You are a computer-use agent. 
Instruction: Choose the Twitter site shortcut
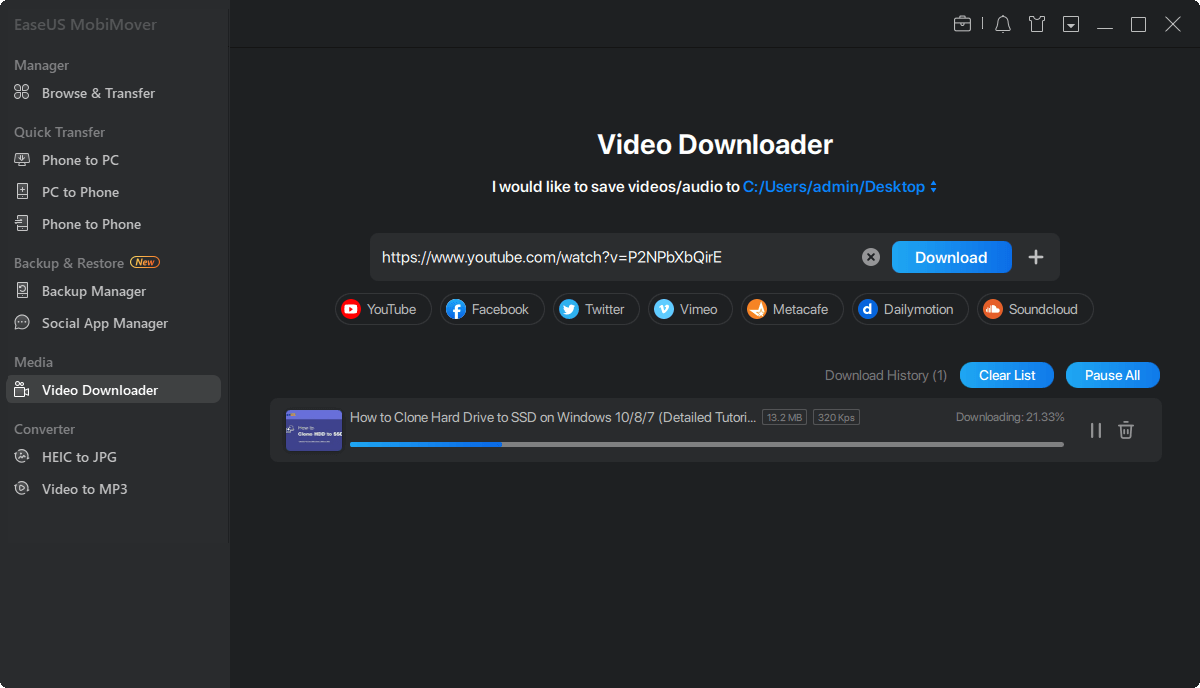click(596, 309)
